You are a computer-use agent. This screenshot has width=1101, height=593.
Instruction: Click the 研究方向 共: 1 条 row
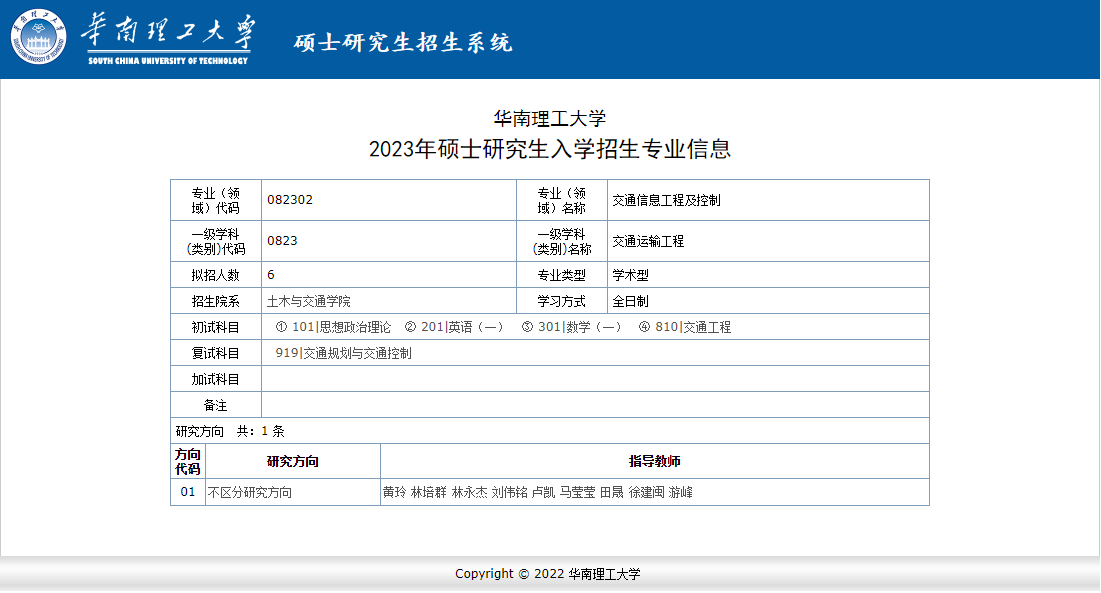tap(550, 431)
